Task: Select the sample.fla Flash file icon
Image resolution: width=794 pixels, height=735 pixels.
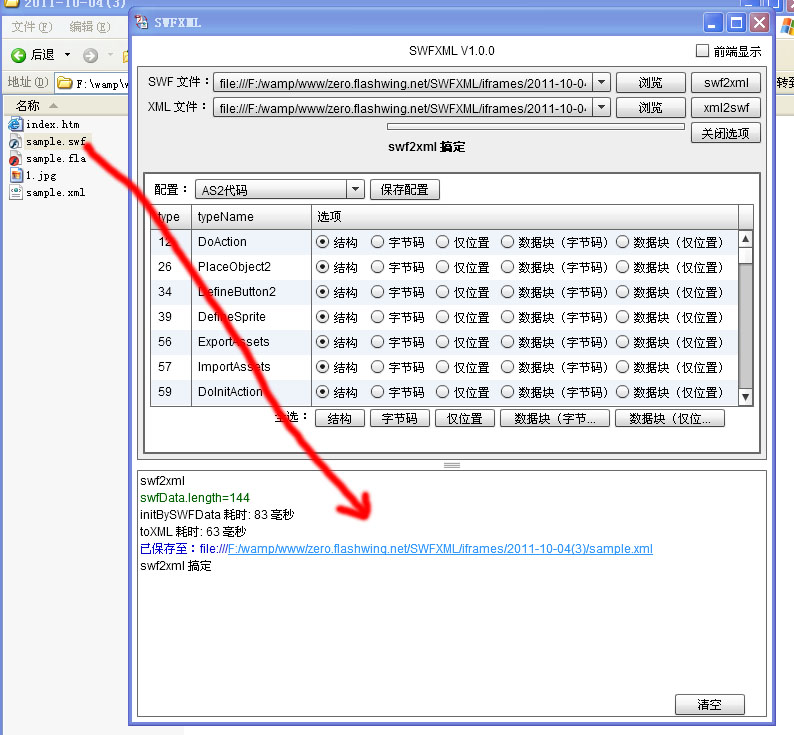Action: point(16,159)
